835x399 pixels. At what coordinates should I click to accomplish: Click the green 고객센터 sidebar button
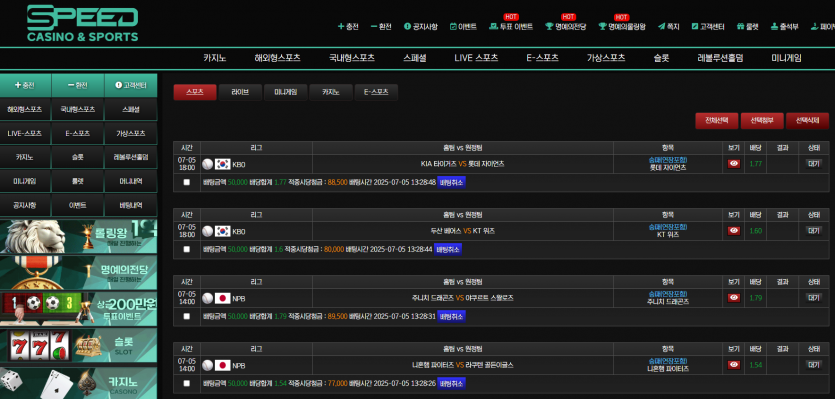[x=131, y=85]
